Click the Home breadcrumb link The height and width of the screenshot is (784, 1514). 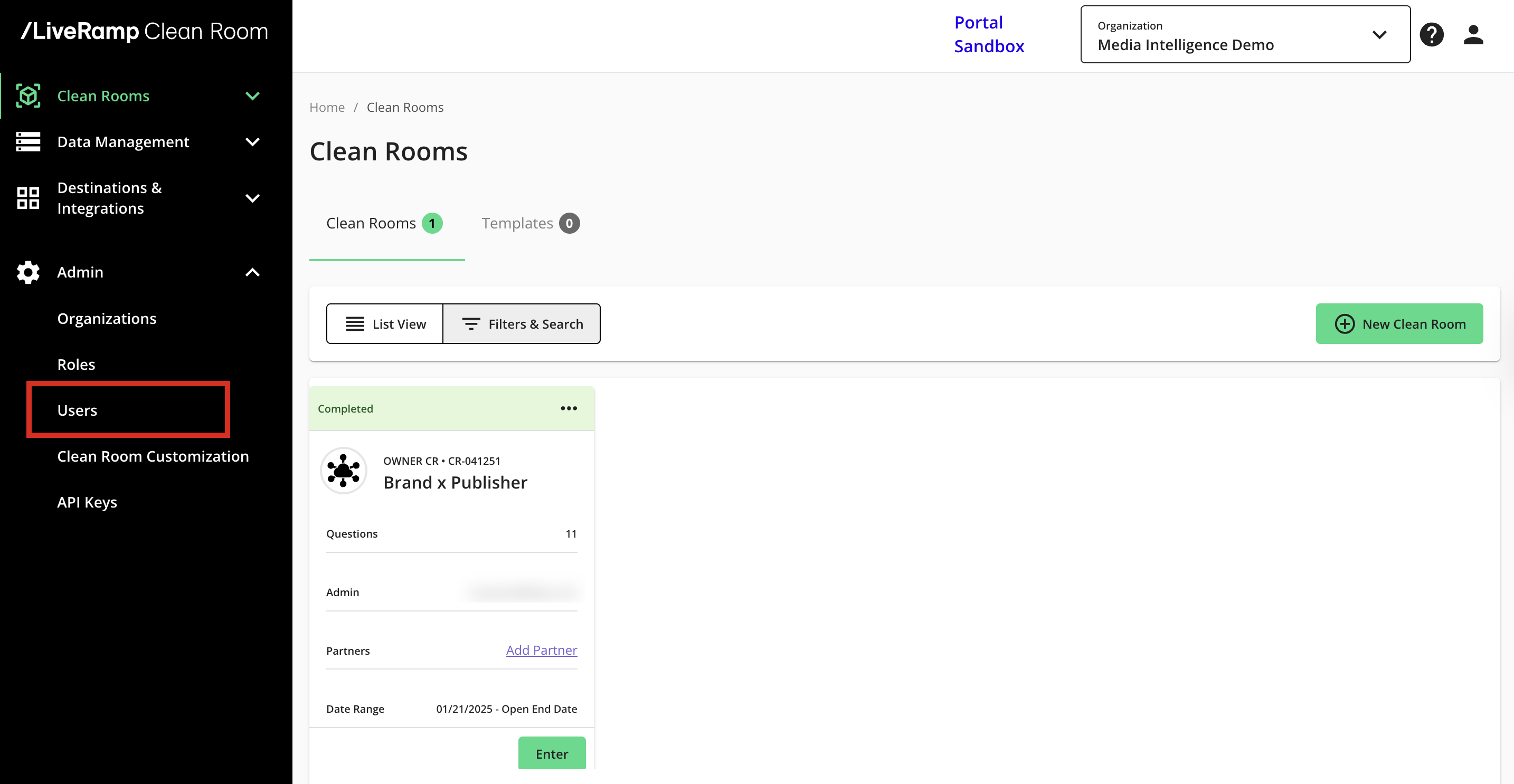pos(327,108)
